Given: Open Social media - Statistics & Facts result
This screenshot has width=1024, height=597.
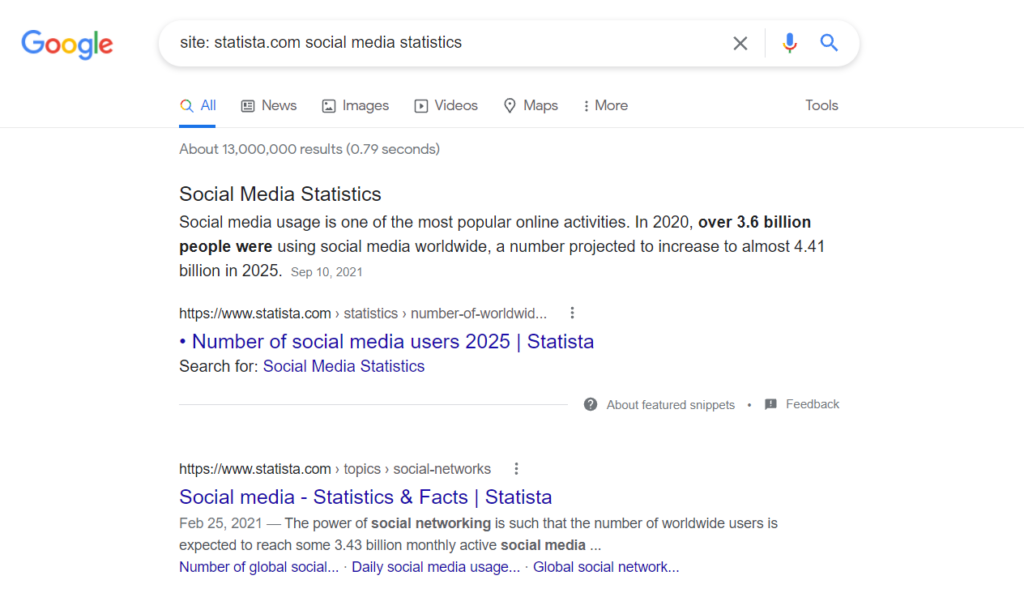Looking at the screenshot, I should point(365,496).
